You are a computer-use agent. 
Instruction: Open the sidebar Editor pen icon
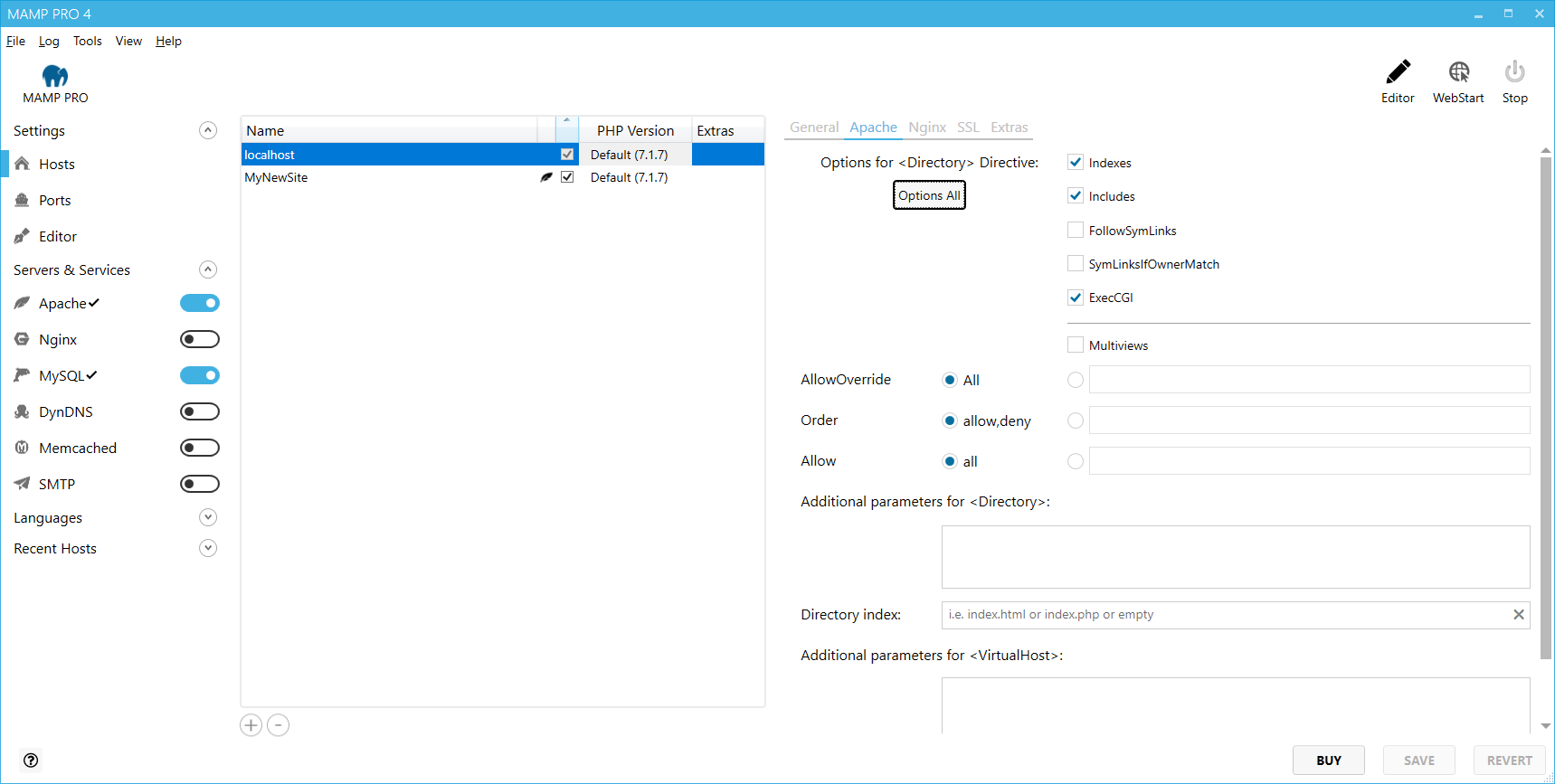(23, 236)
